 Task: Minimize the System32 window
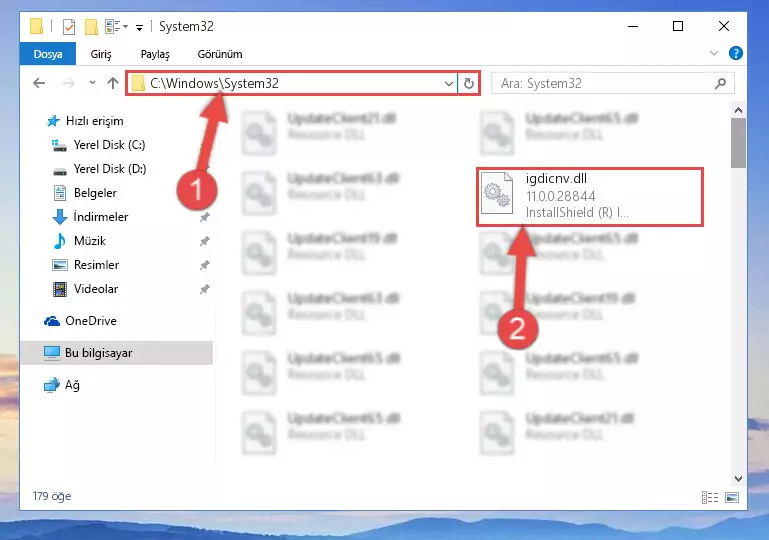633,26
